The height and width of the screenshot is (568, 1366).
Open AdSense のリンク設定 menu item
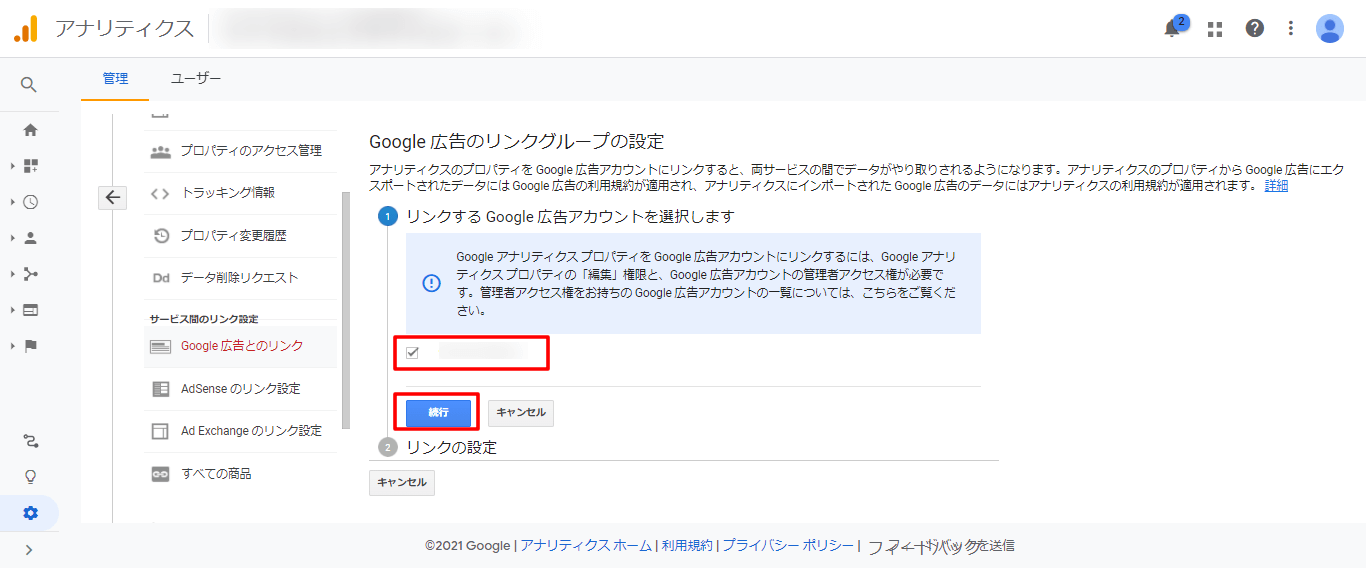pyautogui.click(x=240, y=389)
